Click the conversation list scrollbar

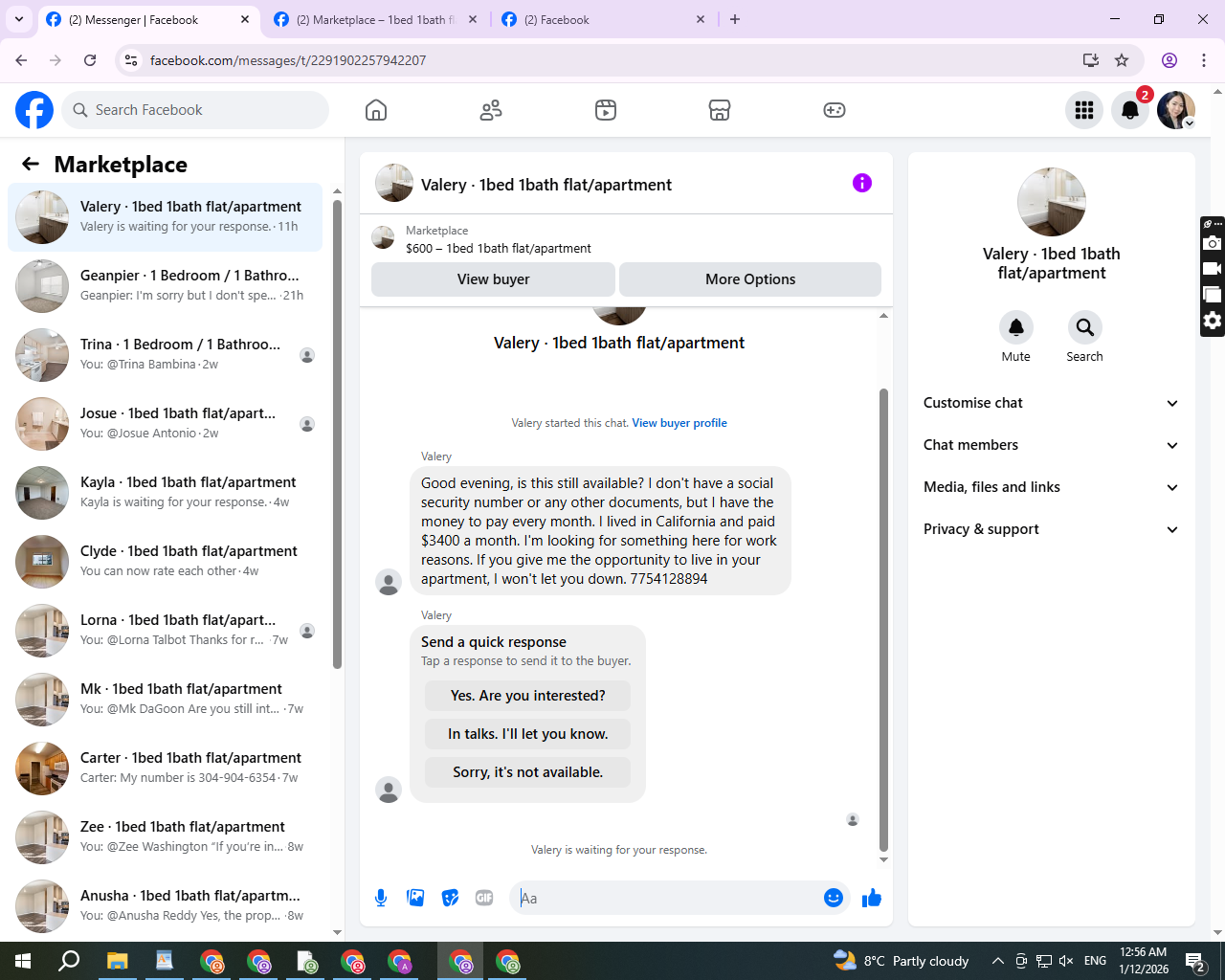pos(337,434)
